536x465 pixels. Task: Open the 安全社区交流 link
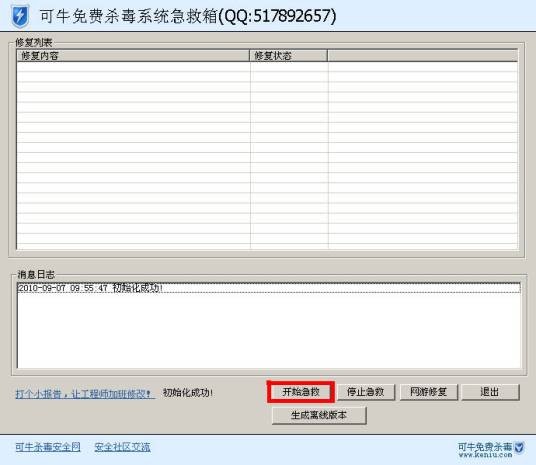tap(122, 447)
